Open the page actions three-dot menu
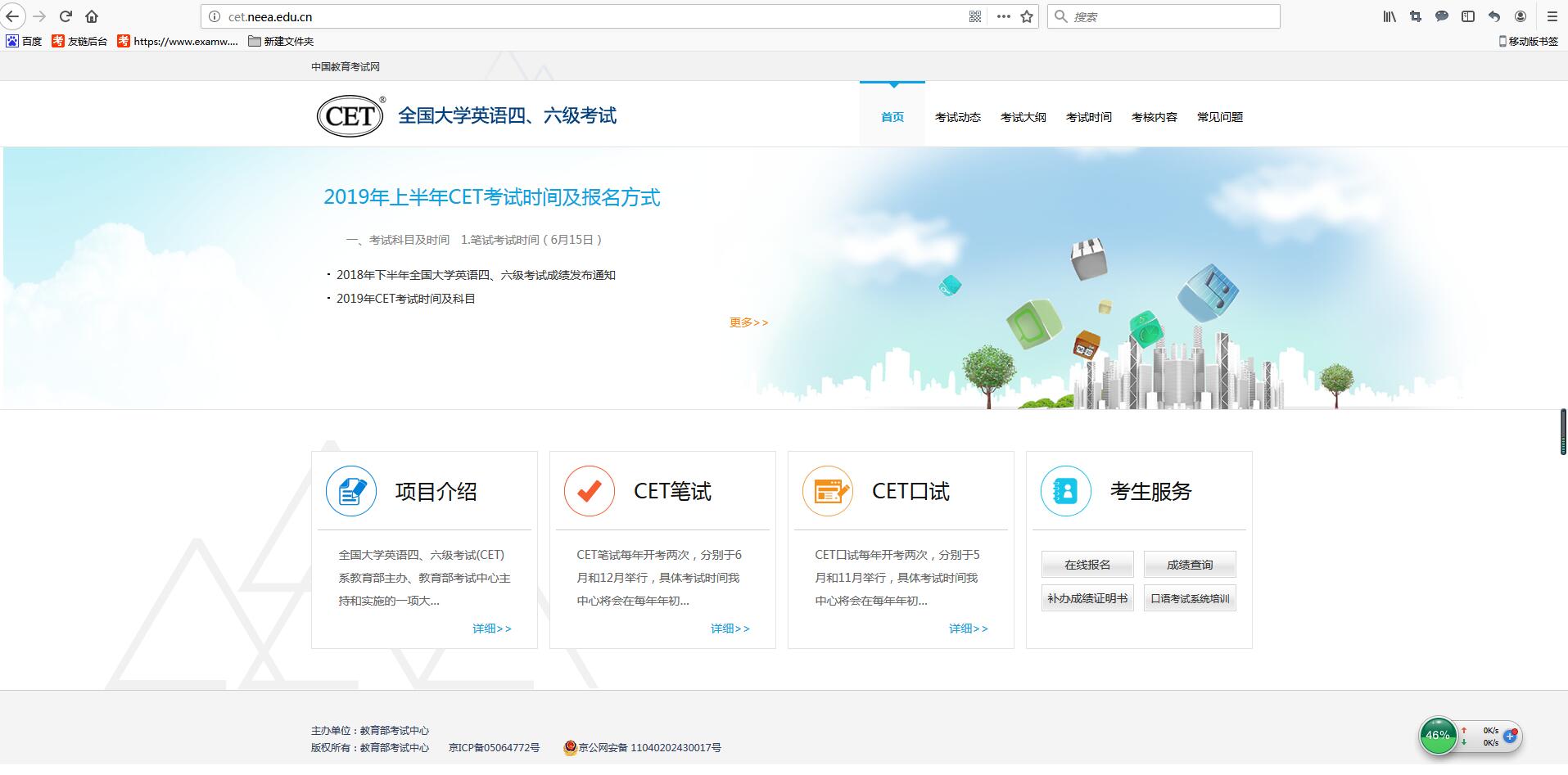 point(1004,16)
